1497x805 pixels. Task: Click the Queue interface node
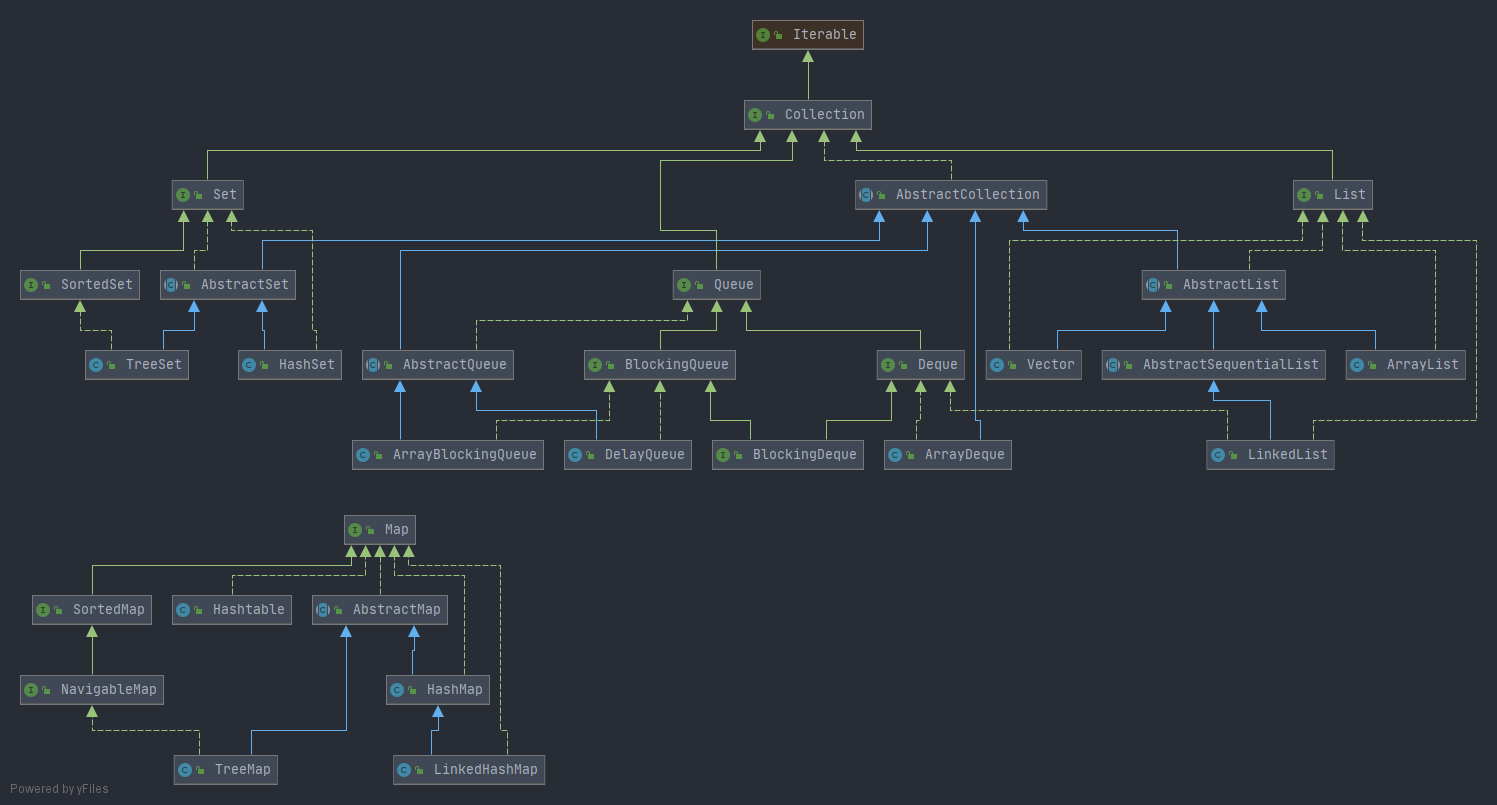coord(716,285)
